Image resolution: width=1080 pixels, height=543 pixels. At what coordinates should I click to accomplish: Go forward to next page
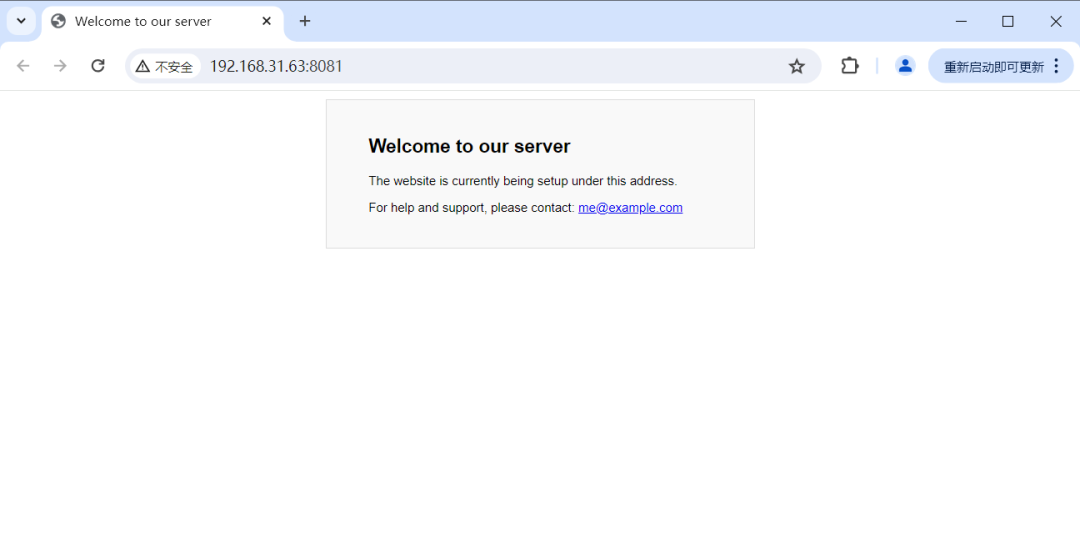pyautogui.click(x=61, y=65)
